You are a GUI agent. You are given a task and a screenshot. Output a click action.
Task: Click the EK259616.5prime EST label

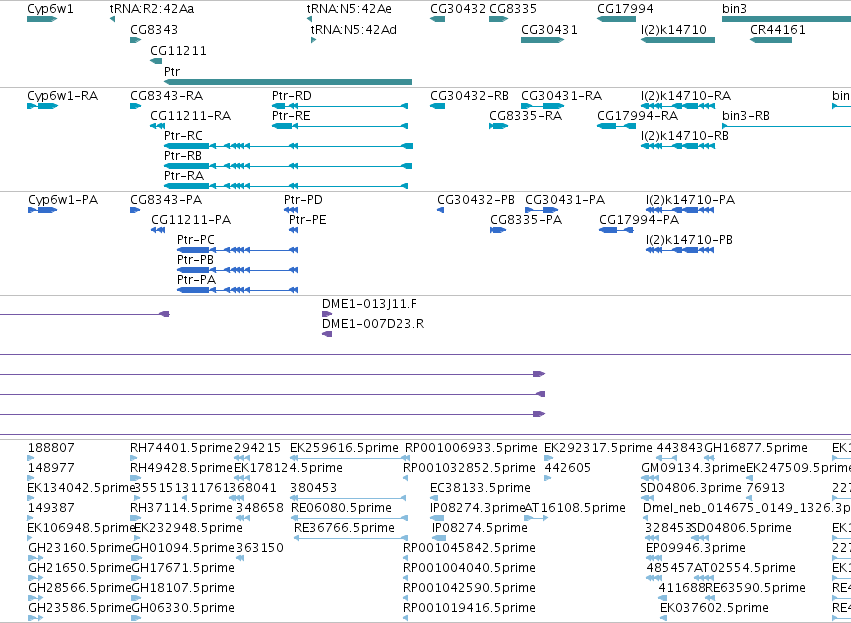pyautogui.click(x=344, y=448)
